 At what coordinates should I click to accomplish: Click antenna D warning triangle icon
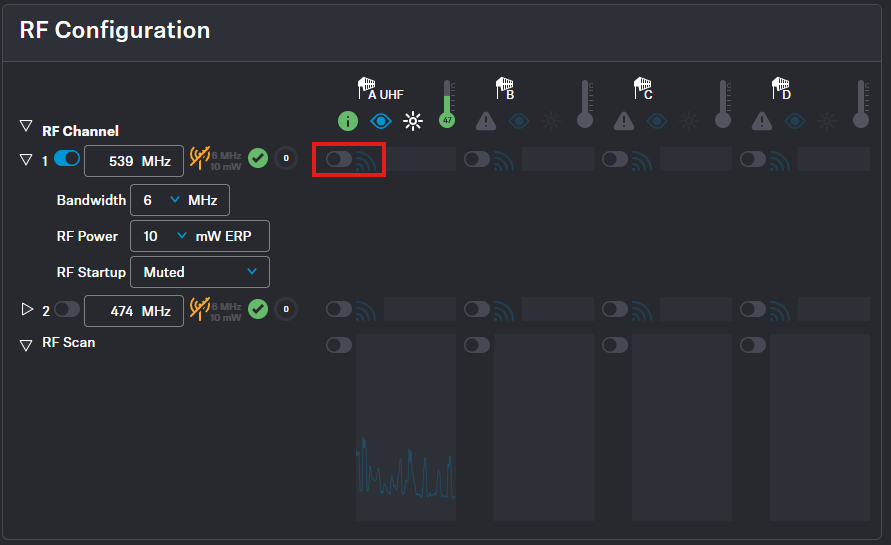762,121
